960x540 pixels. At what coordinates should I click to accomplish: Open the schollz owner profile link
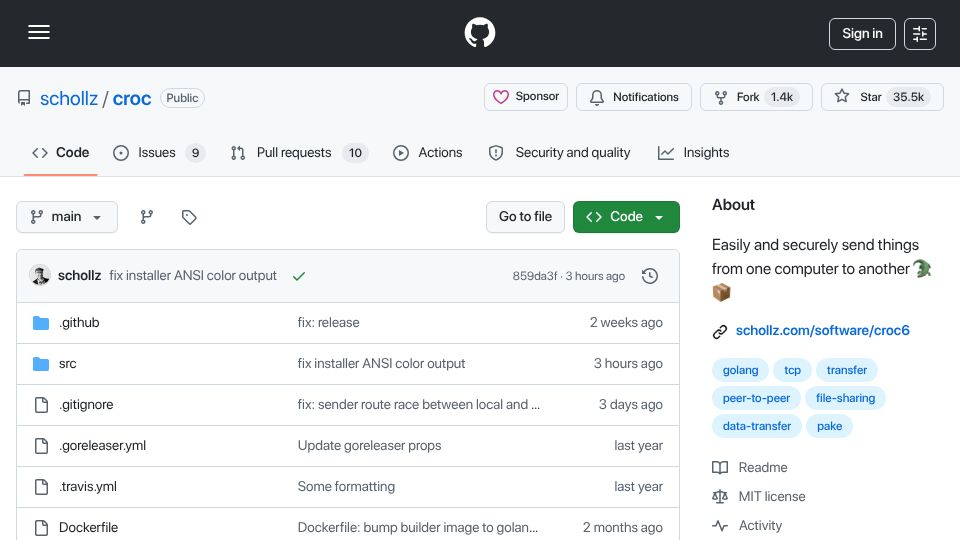[69, 98]
